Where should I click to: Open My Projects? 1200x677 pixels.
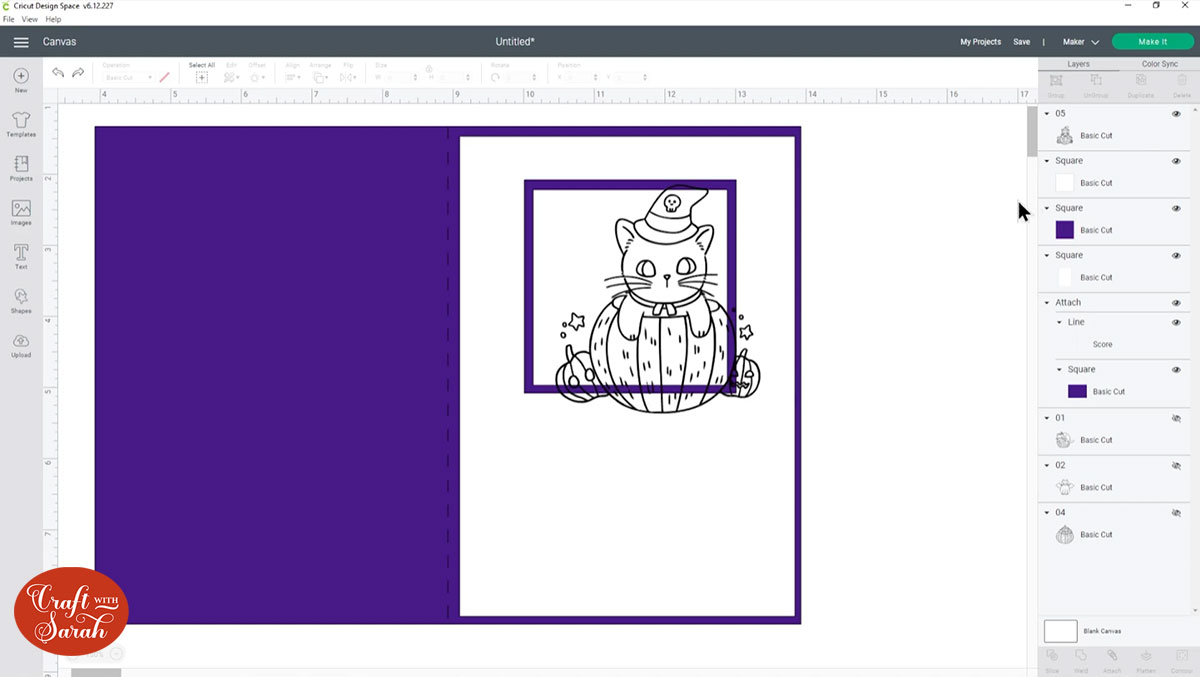(980, 42)
